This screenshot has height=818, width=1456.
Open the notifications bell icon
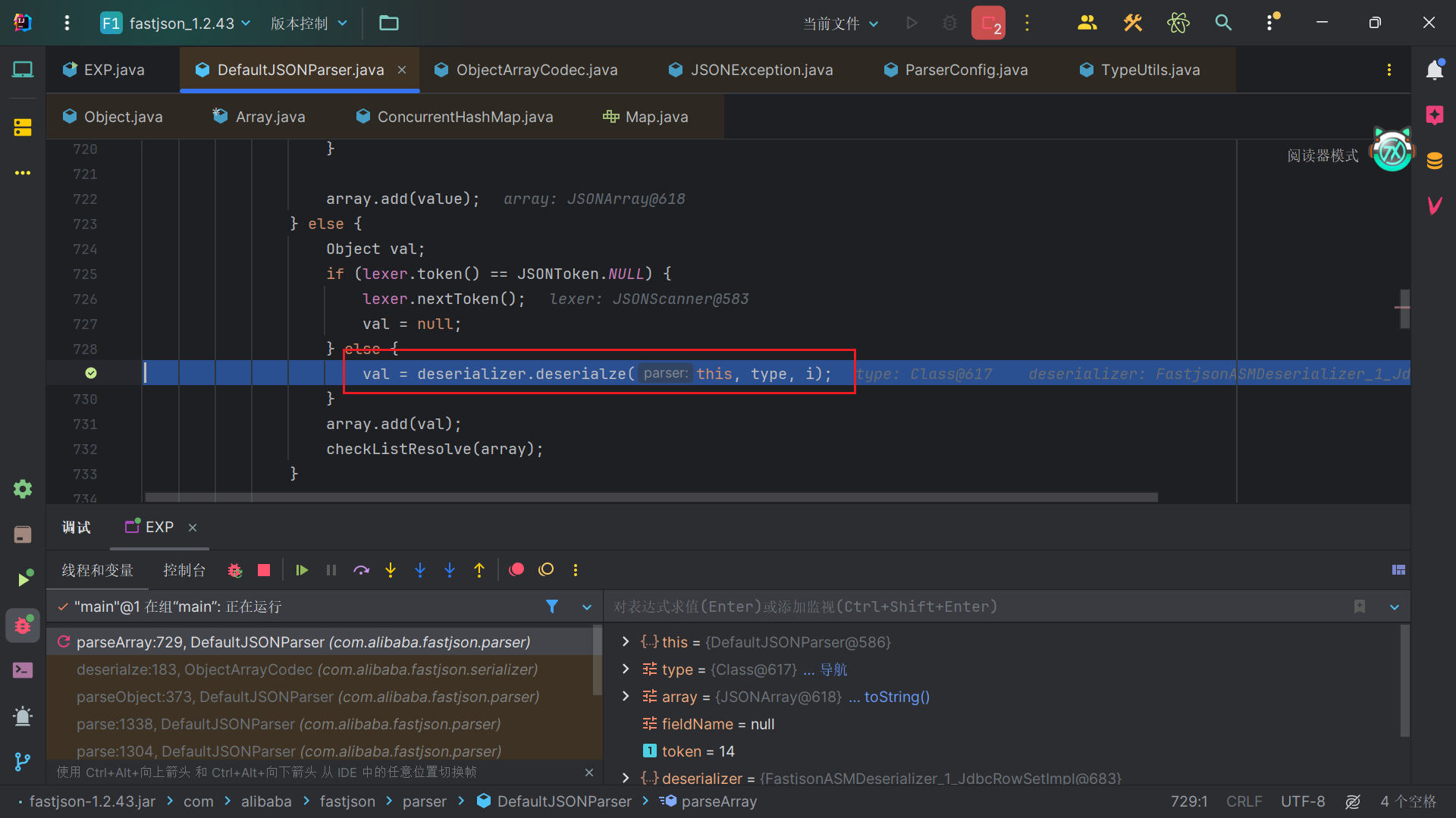[1434, 70]
